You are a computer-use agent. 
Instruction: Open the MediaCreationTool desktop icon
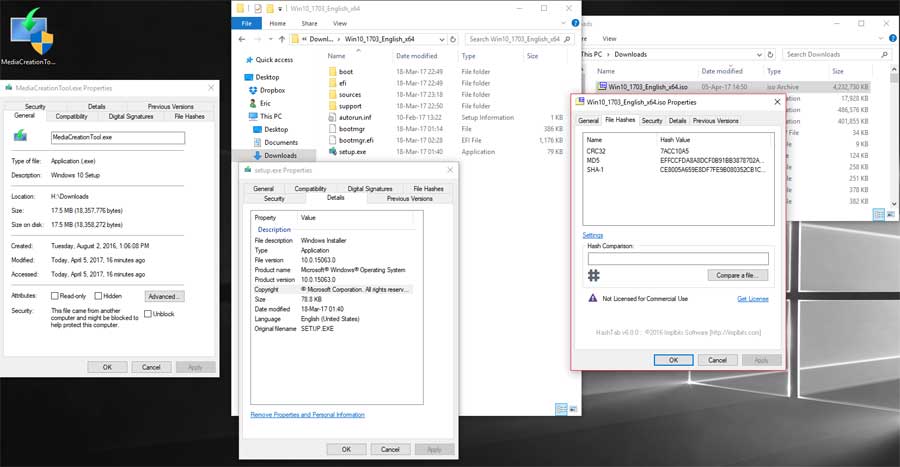[x=29, y=36]
